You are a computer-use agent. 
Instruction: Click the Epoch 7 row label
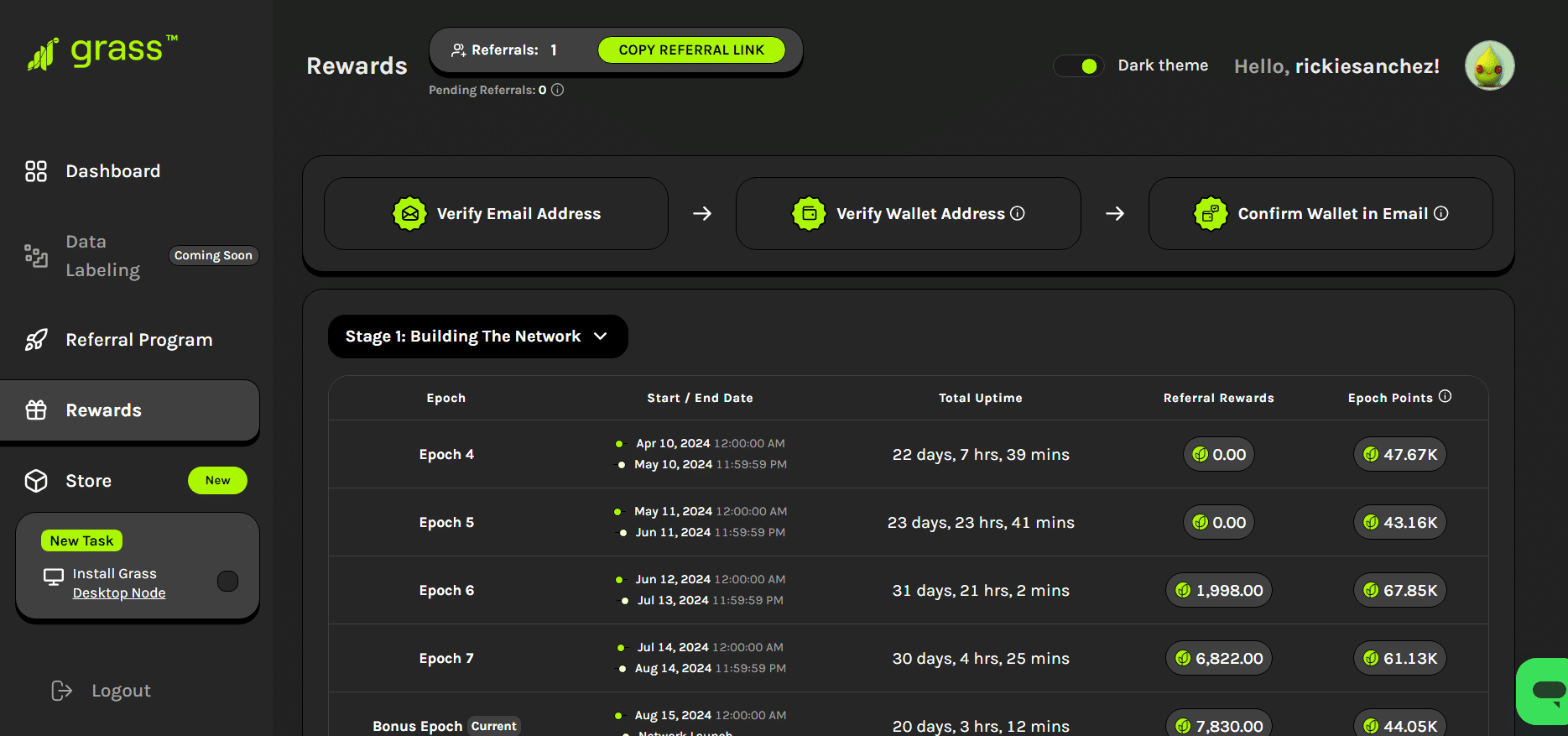(x=446, y=658)
